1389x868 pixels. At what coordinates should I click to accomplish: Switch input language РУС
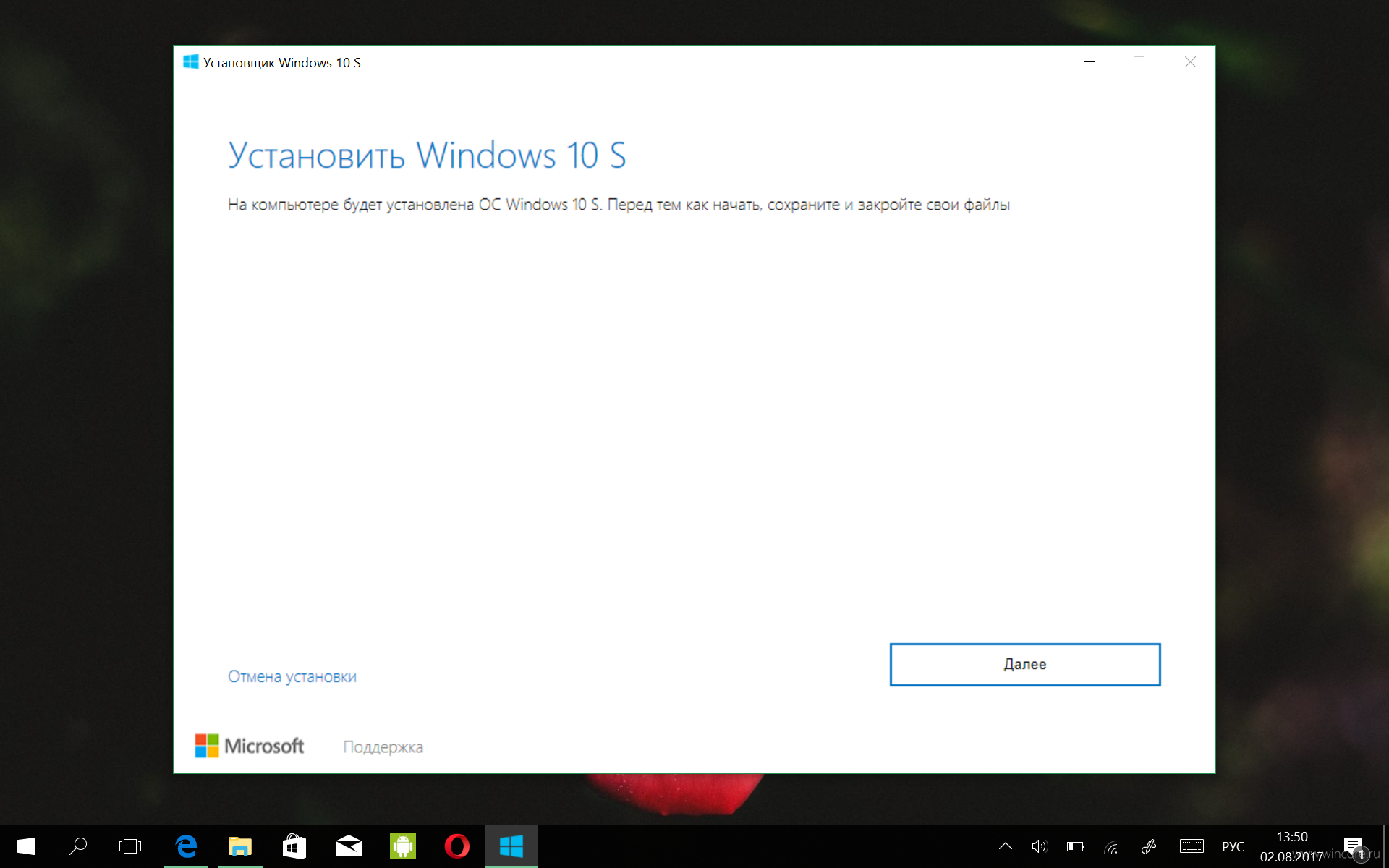pos(1233,847)
